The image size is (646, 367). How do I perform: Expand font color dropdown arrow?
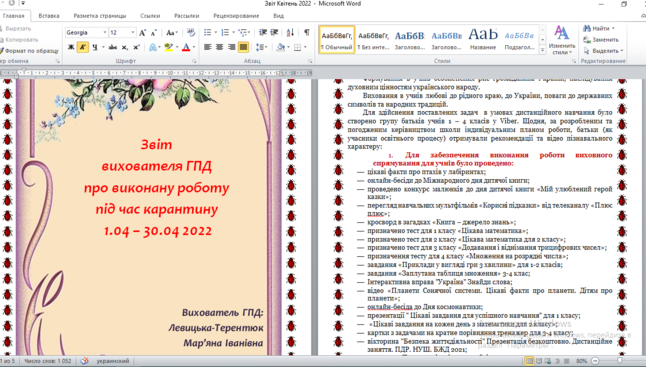194,47
